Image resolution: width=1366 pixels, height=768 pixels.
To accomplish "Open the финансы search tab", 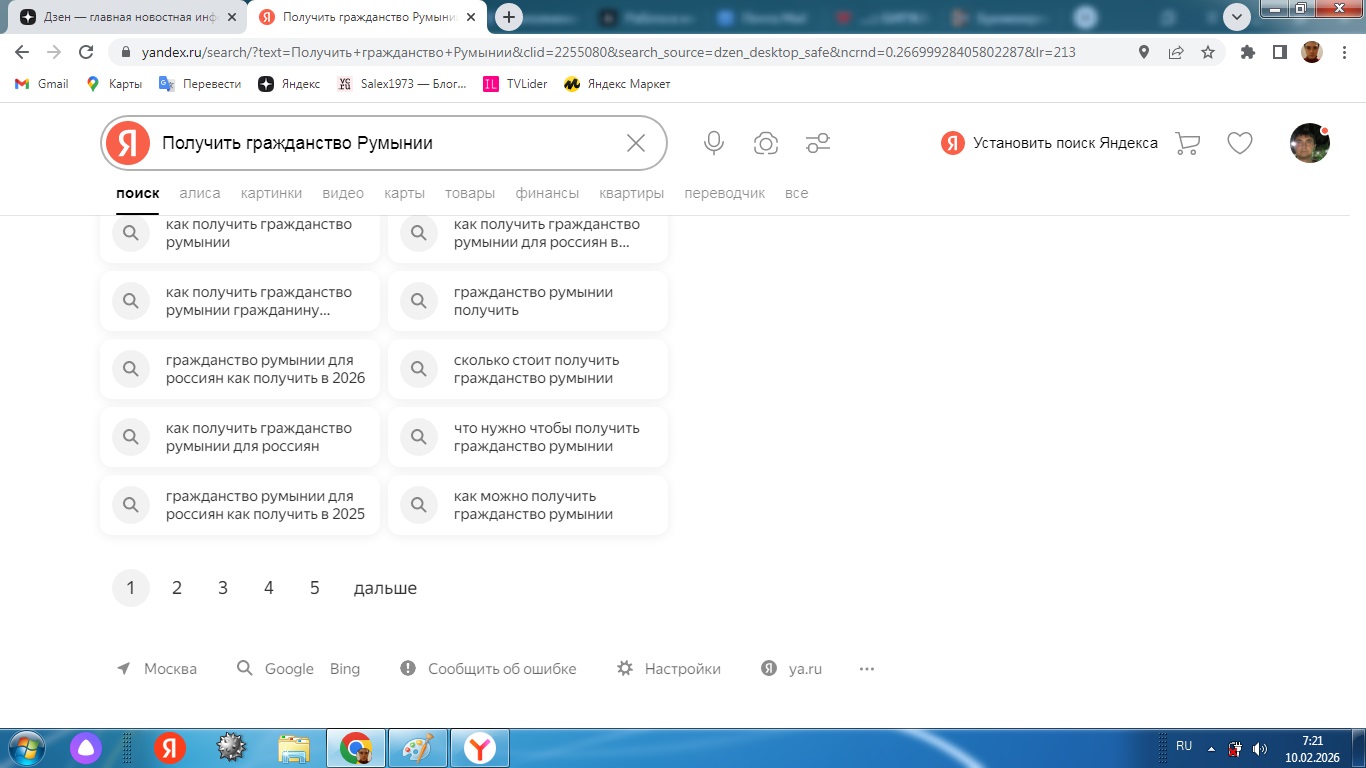I will [x=547, y=193].
